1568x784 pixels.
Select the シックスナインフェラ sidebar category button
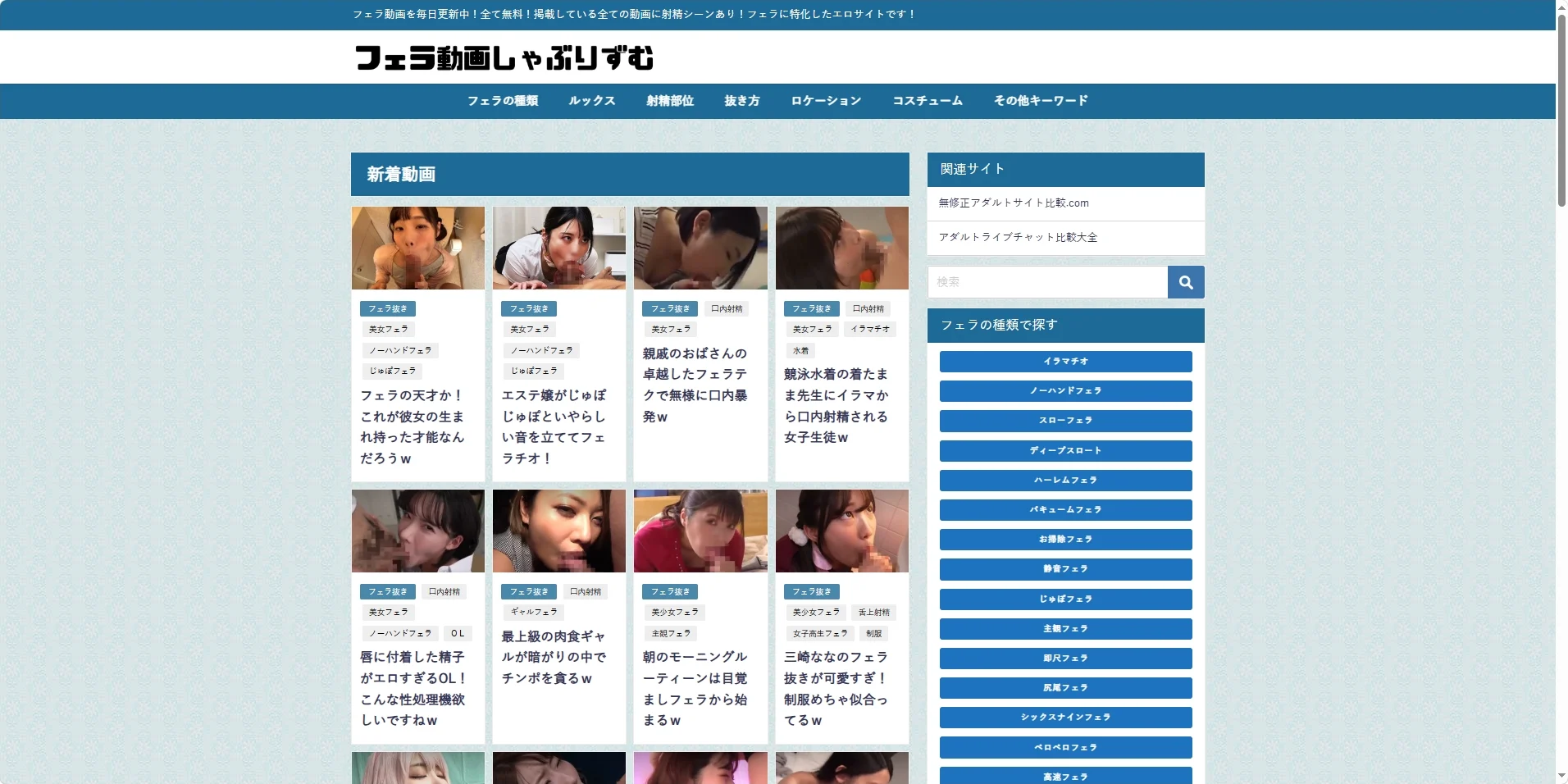[1065, 717]
